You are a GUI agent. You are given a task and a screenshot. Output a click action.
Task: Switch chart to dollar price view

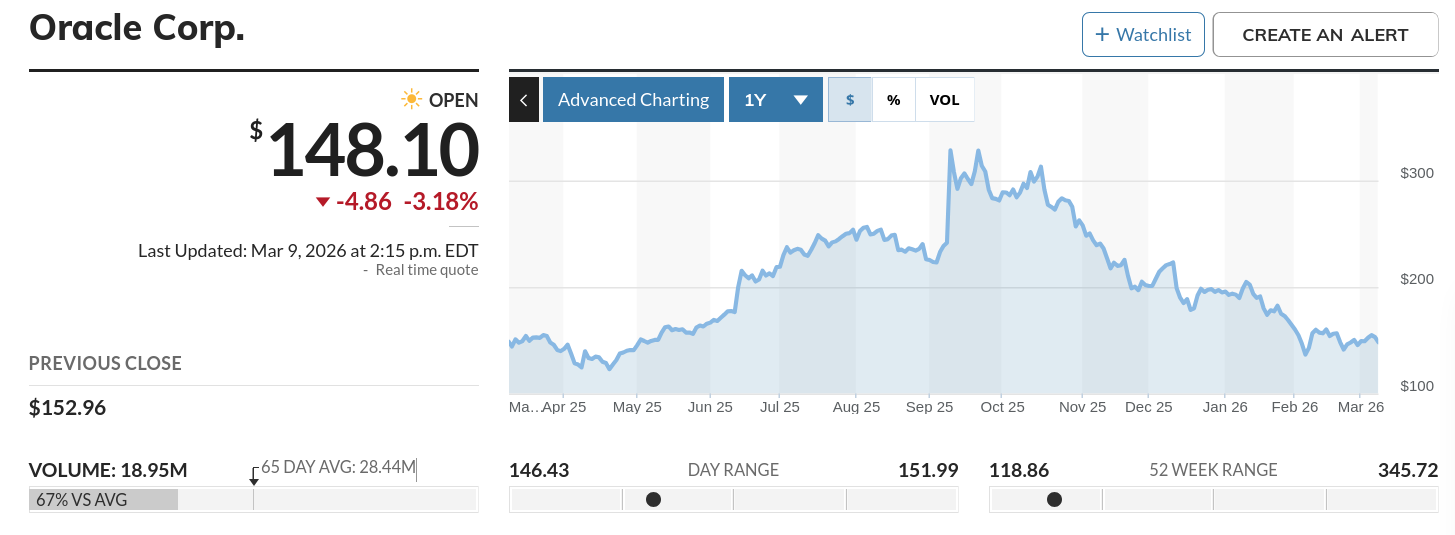[850, 100]
